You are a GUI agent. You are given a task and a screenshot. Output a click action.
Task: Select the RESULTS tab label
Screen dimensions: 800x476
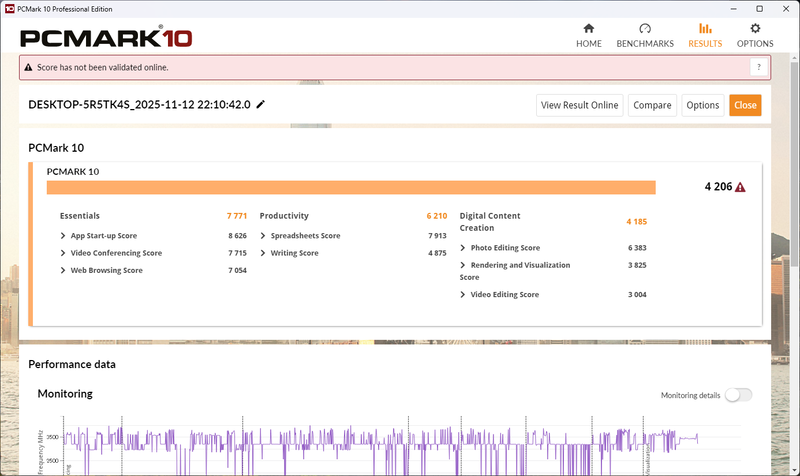pyautogui.click(x=705, y=44)
